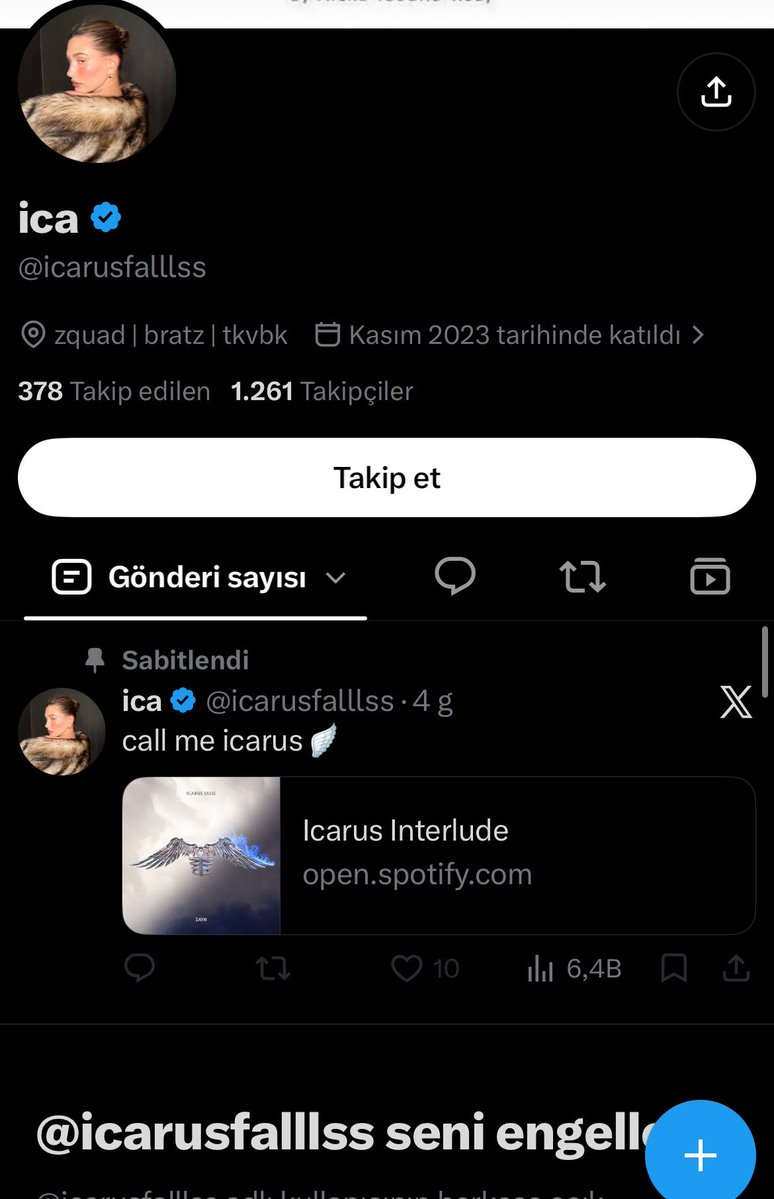Expand the Kasım 2023 join date chevron
Screen dimensions: 774x1199
[x=698, y=335]
